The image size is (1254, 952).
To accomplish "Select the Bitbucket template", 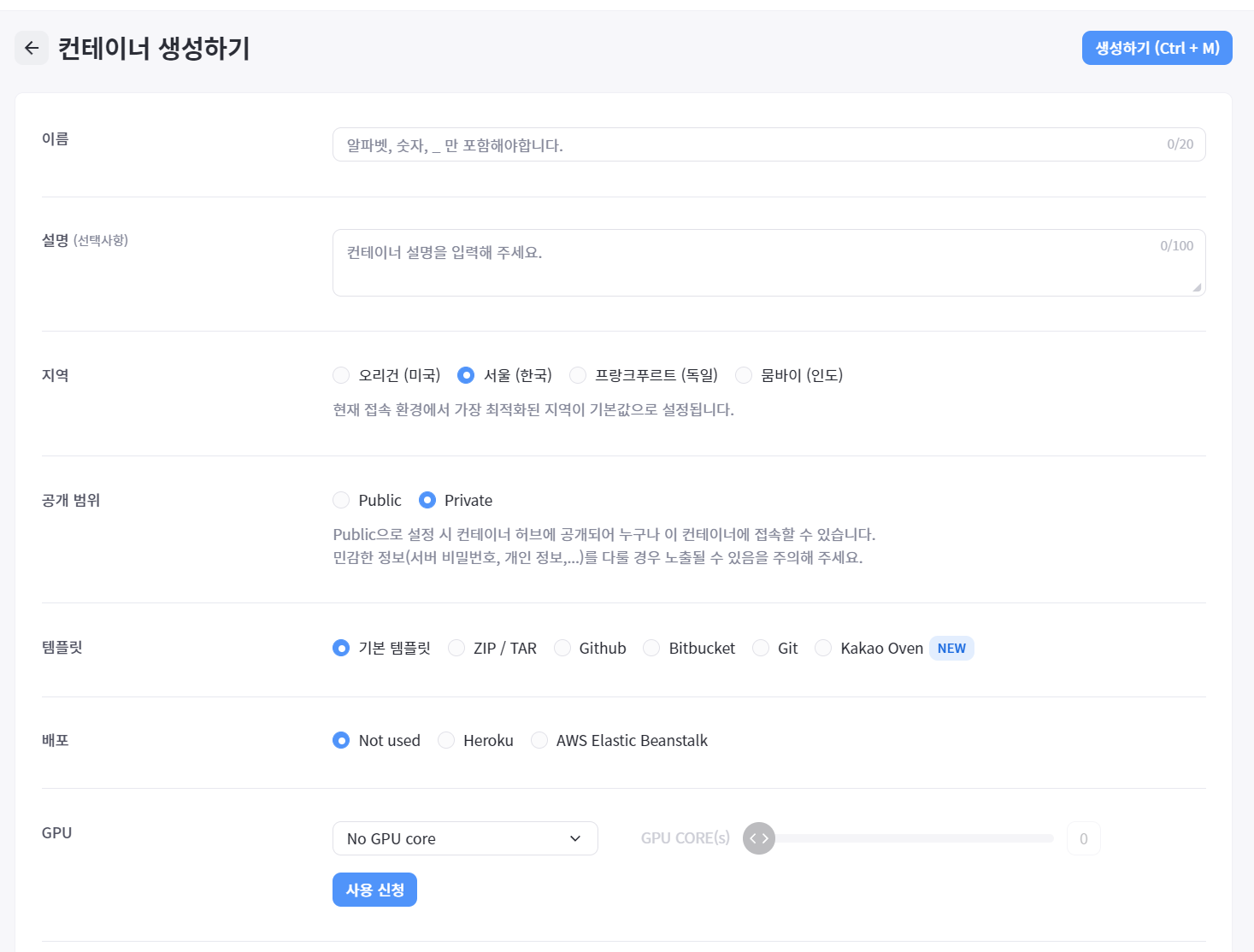I will 651,648.
